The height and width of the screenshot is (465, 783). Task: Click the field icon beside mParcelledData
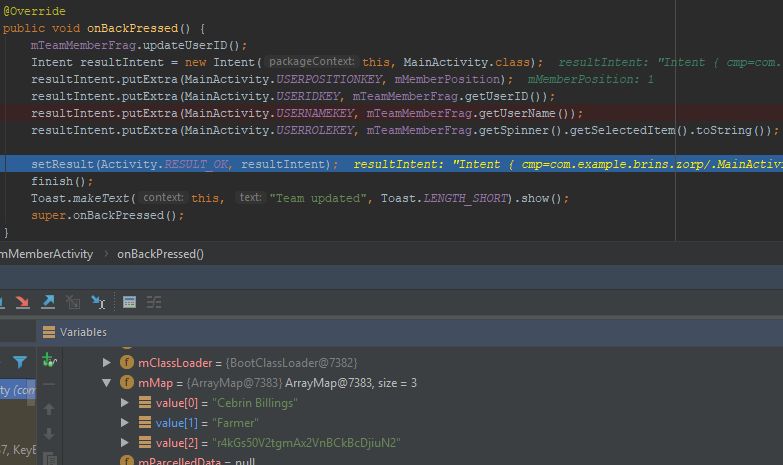pyautogui.click(x=127, y=461)
